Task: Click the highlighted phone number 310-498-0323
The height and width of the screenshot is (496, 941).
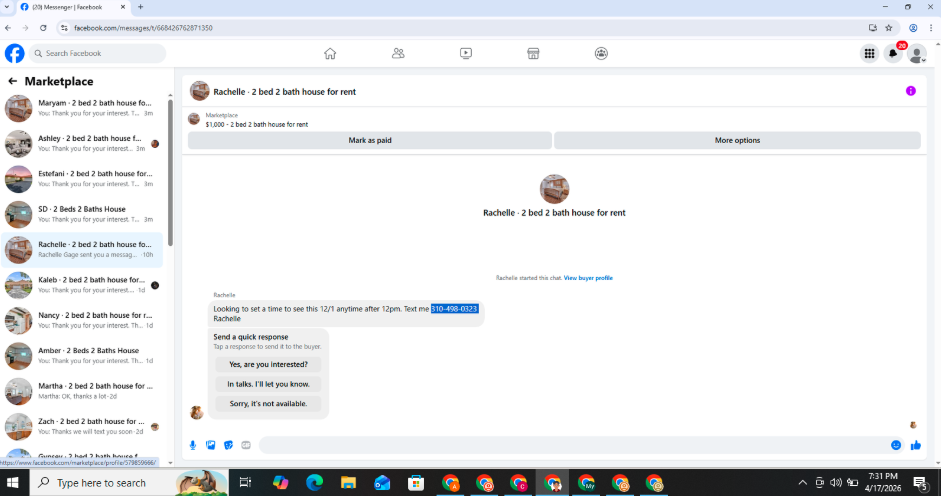Action: coord(454,309)
